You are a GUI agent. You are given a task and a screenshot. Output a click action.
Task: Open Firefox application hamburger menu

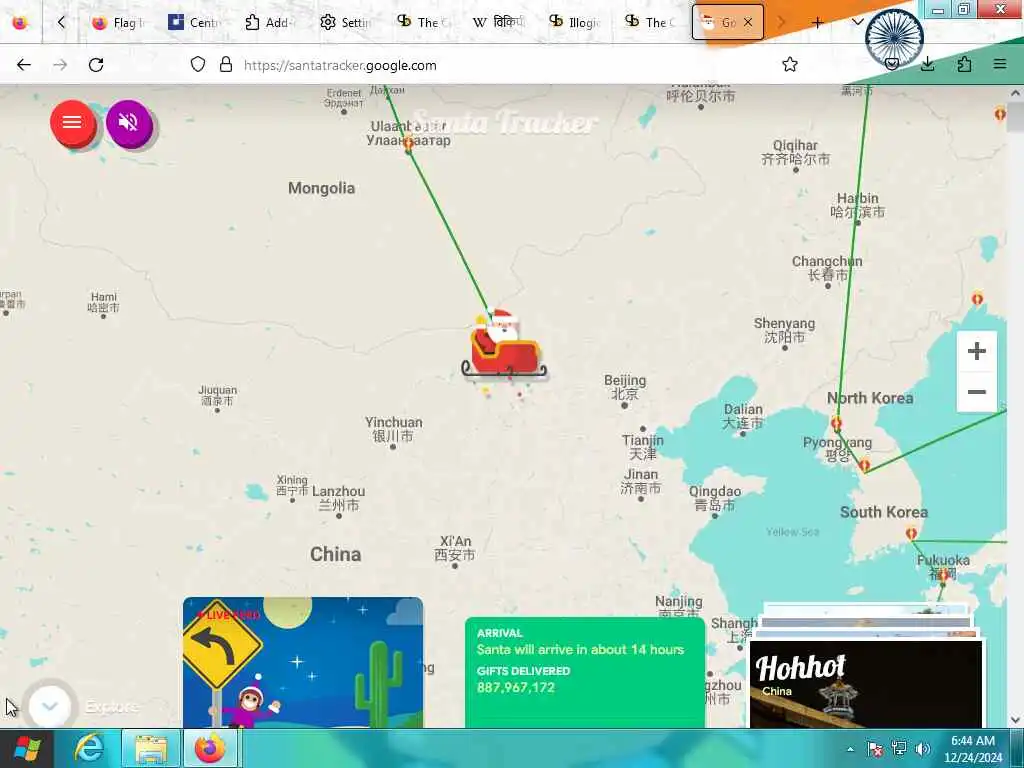pos(1000,64)
